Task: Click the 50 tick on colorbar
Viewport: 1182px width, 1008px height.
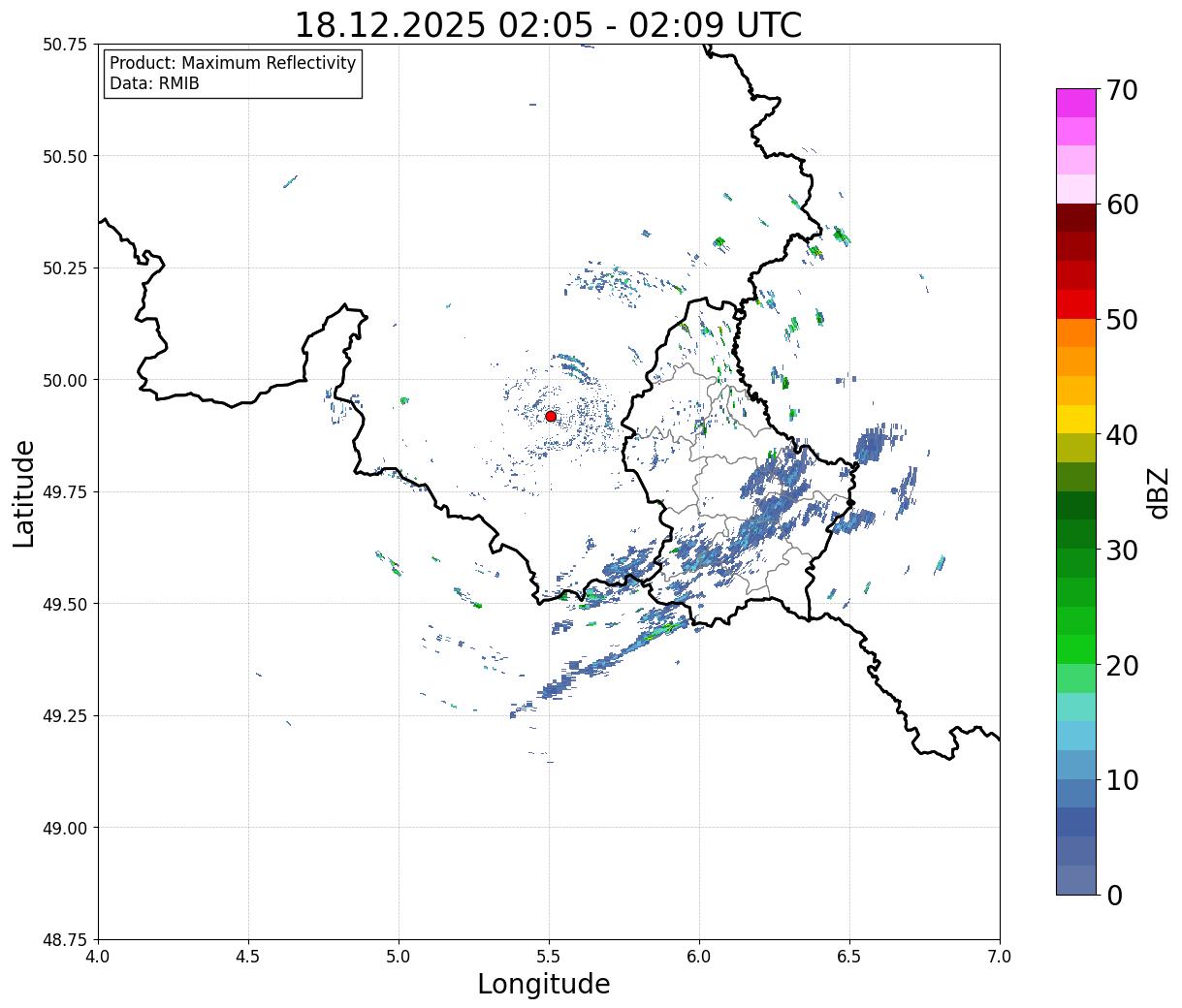Action: [1122, 320]
